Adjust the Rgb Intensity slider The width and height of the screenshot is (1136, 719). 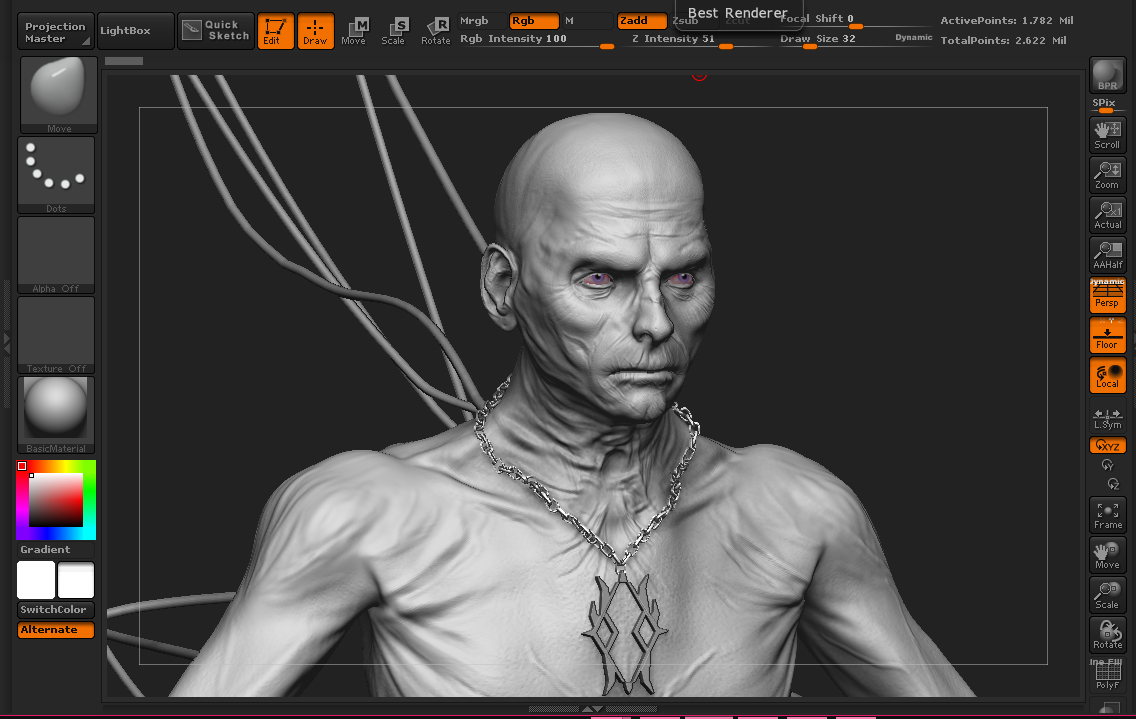[537, 40]
